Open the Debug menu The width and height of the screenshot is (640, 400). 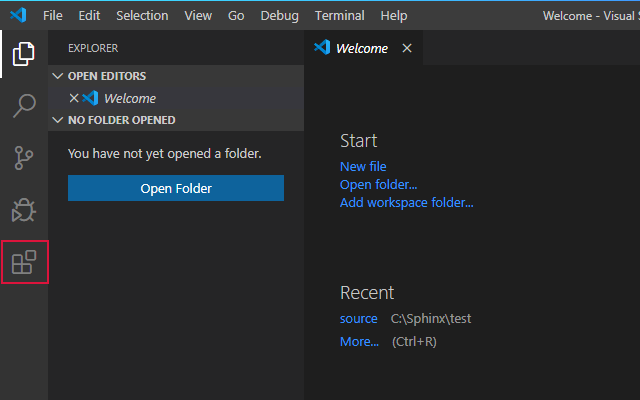[x=280, y=16]
